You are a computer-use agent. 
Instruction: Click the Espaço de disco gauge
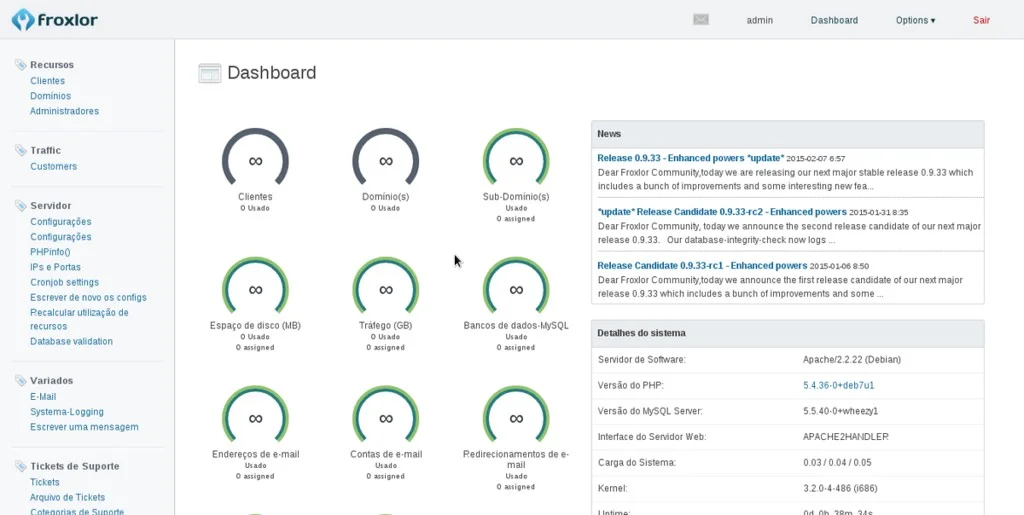click(255, 289)
